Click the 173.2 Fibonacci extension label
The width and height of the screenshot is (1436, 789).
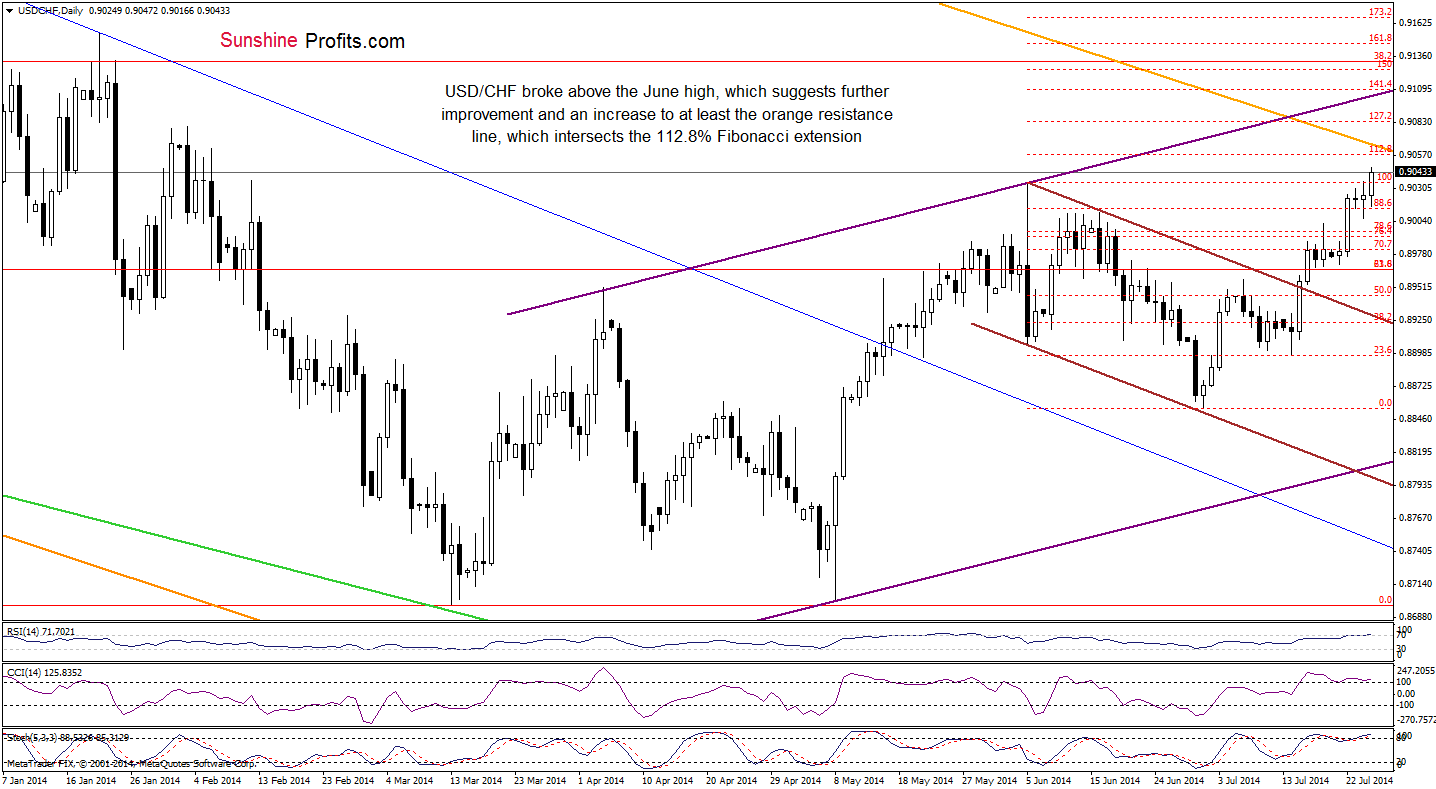pos(1380,12)
